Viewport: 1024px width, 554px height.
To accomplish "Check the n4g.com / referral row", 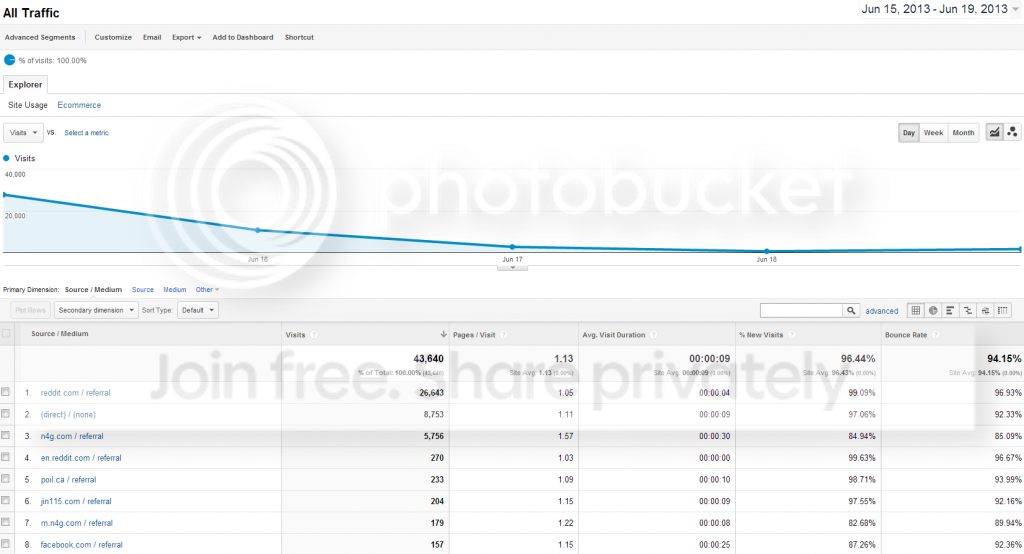I will point(6,435).
